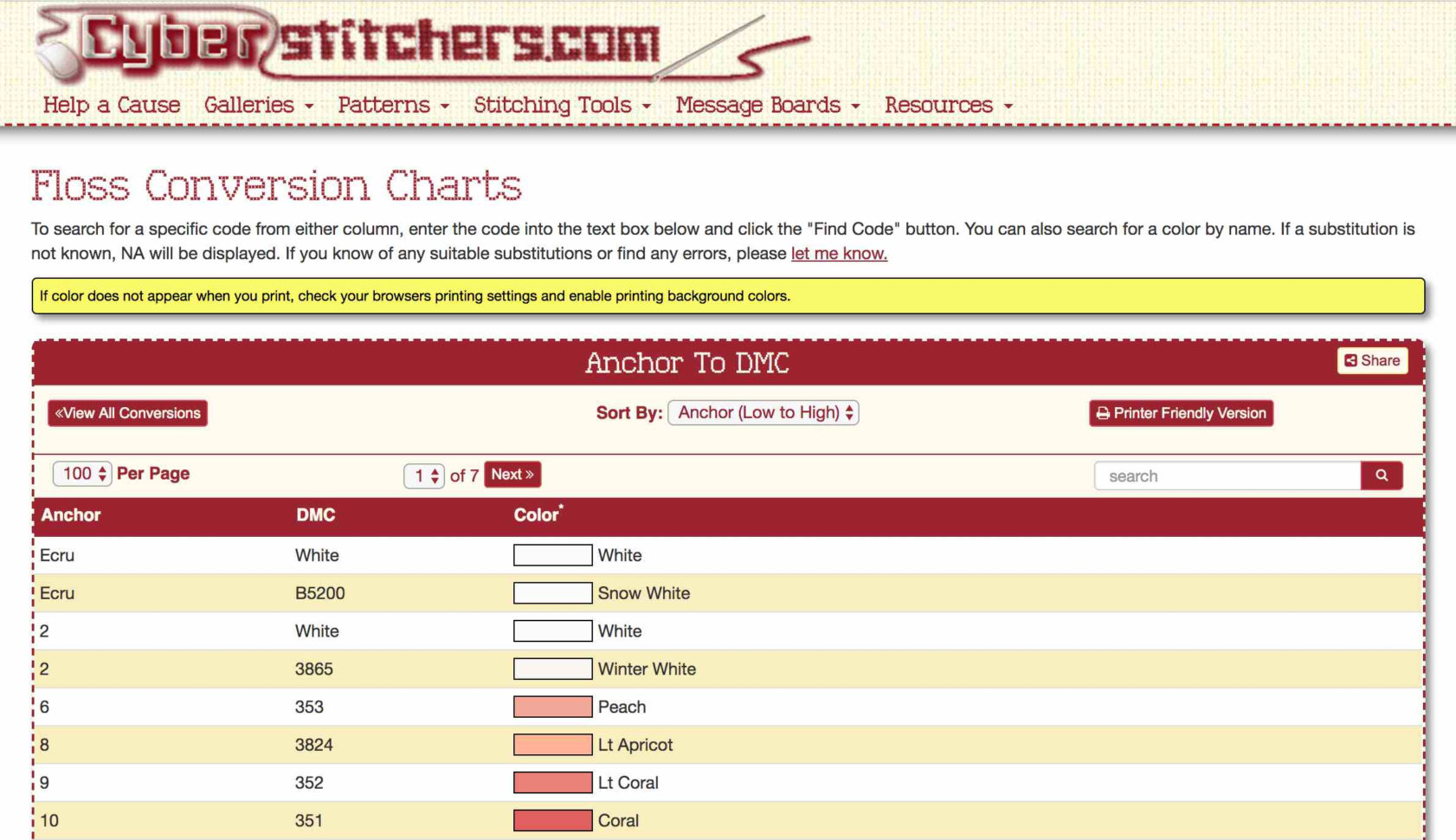Open the Resources menu
The height and width of the screenshot is (840, 1456).
point(949,105)
